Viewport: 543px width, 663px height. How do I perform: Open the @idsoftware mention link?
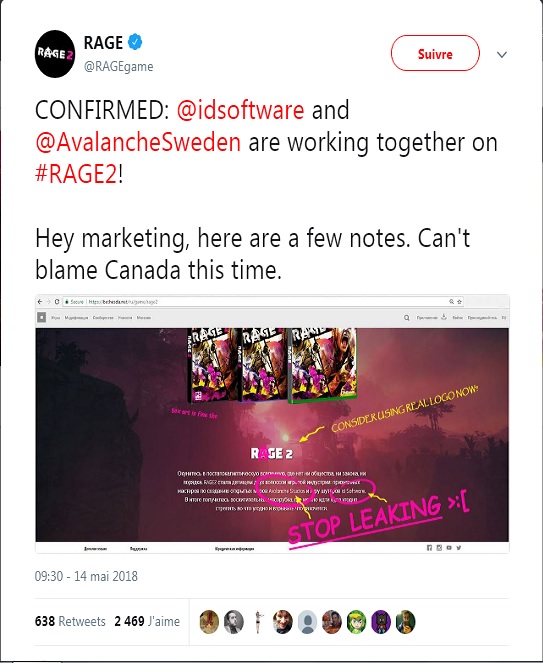[240, 110]
